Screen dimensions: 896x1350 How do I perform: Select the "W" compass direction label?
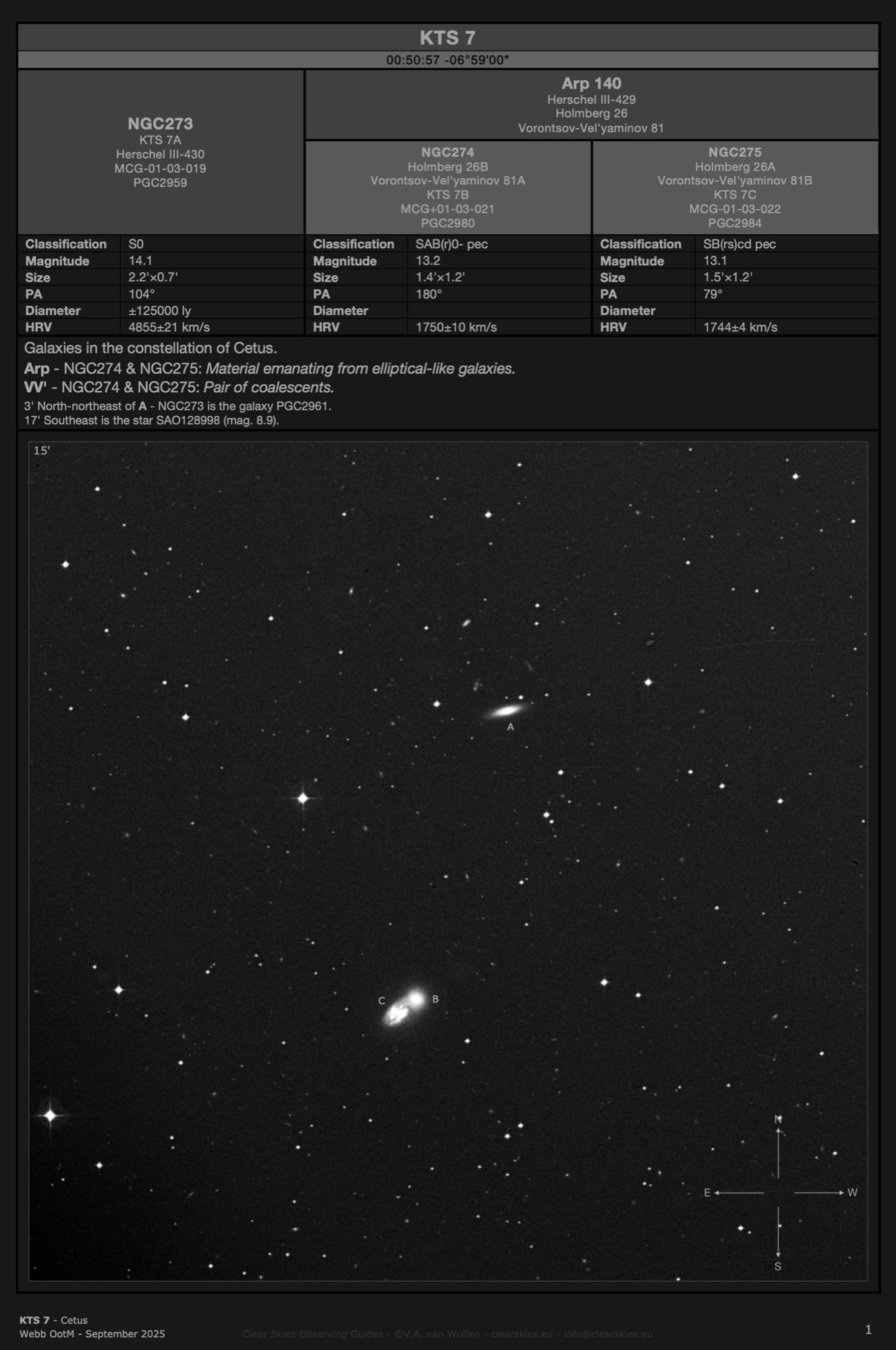[852, 1193]
